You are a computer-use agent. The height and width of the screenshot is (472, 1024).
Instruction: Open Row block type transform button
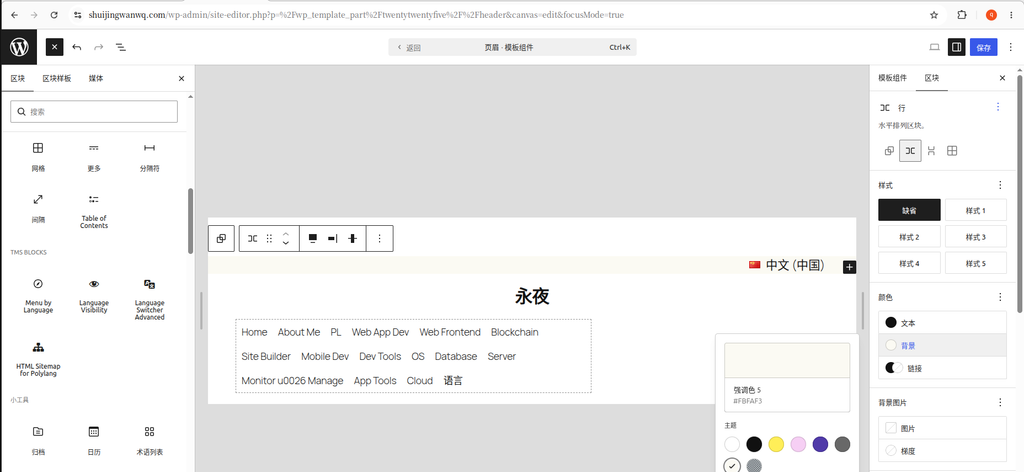click(x=253, y=238)
